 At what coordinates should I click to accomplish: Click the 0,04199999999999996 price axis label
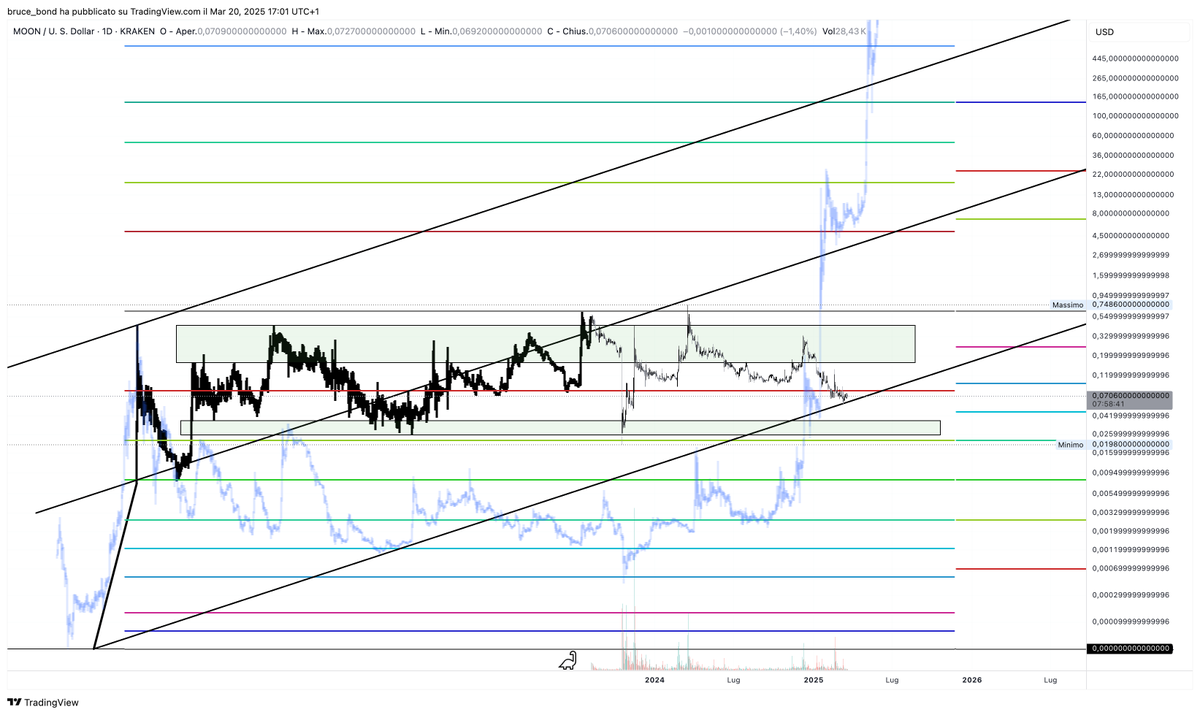click(1130, 415)
